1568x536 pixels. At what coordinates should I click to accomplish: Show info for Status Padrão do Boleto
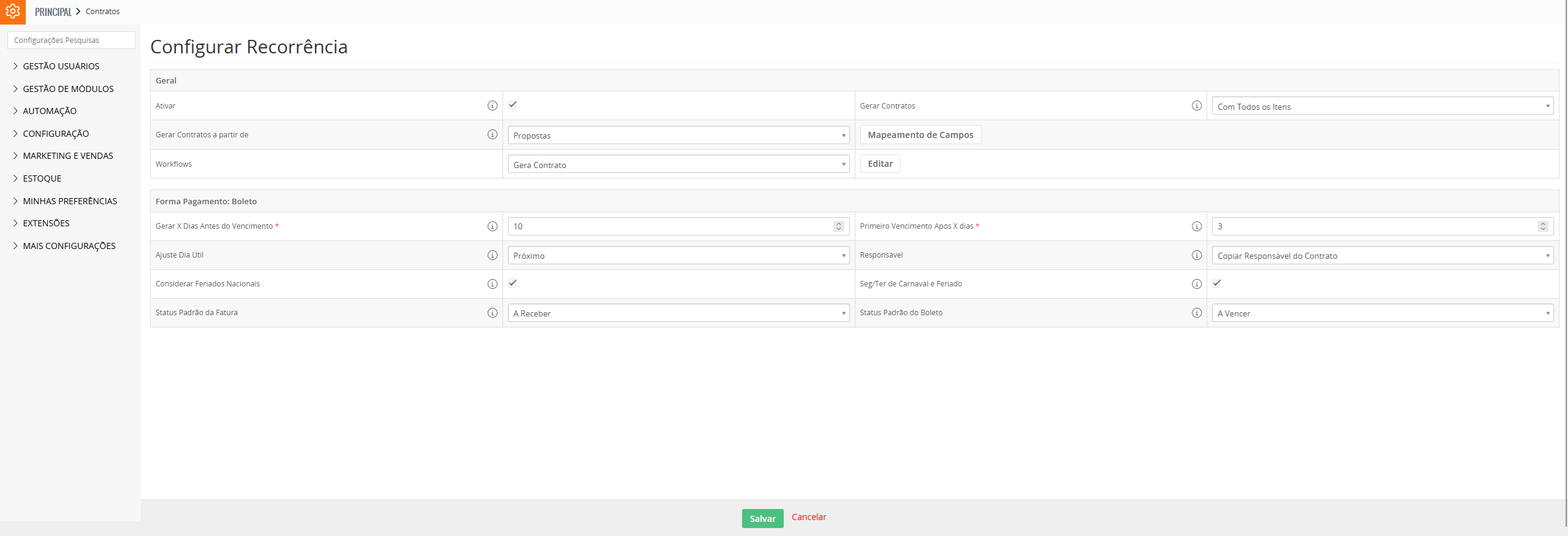click(1196, 313)
